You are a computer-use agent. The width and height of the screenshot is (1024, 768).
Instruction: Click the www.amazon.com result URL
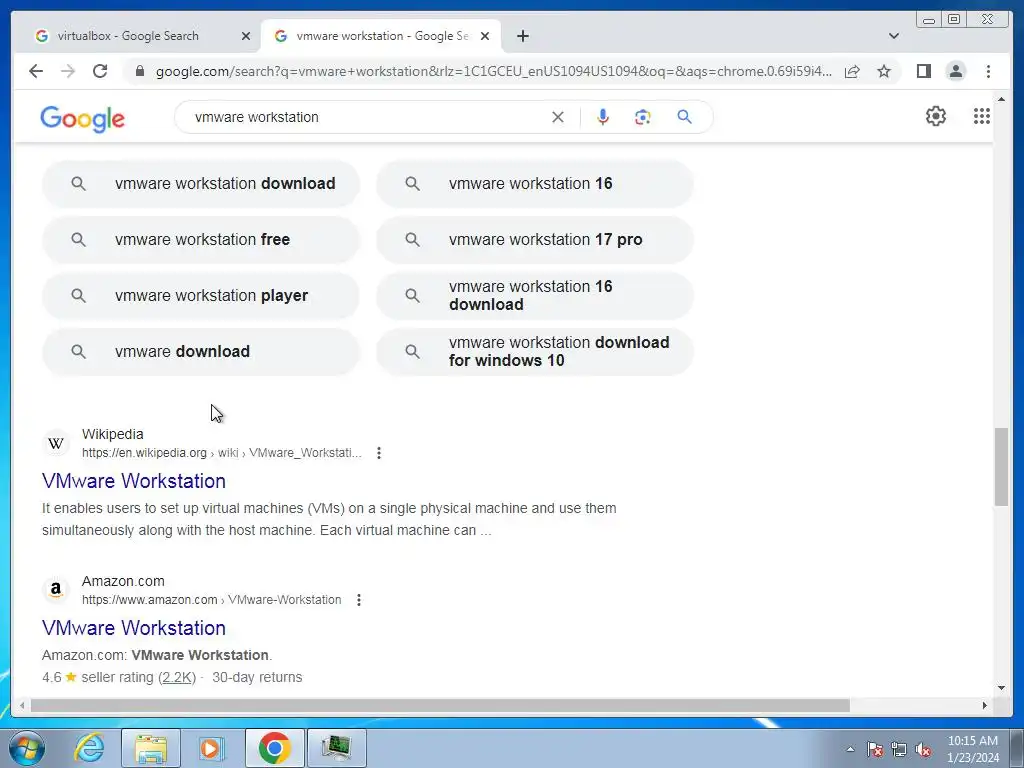[211, 600]
